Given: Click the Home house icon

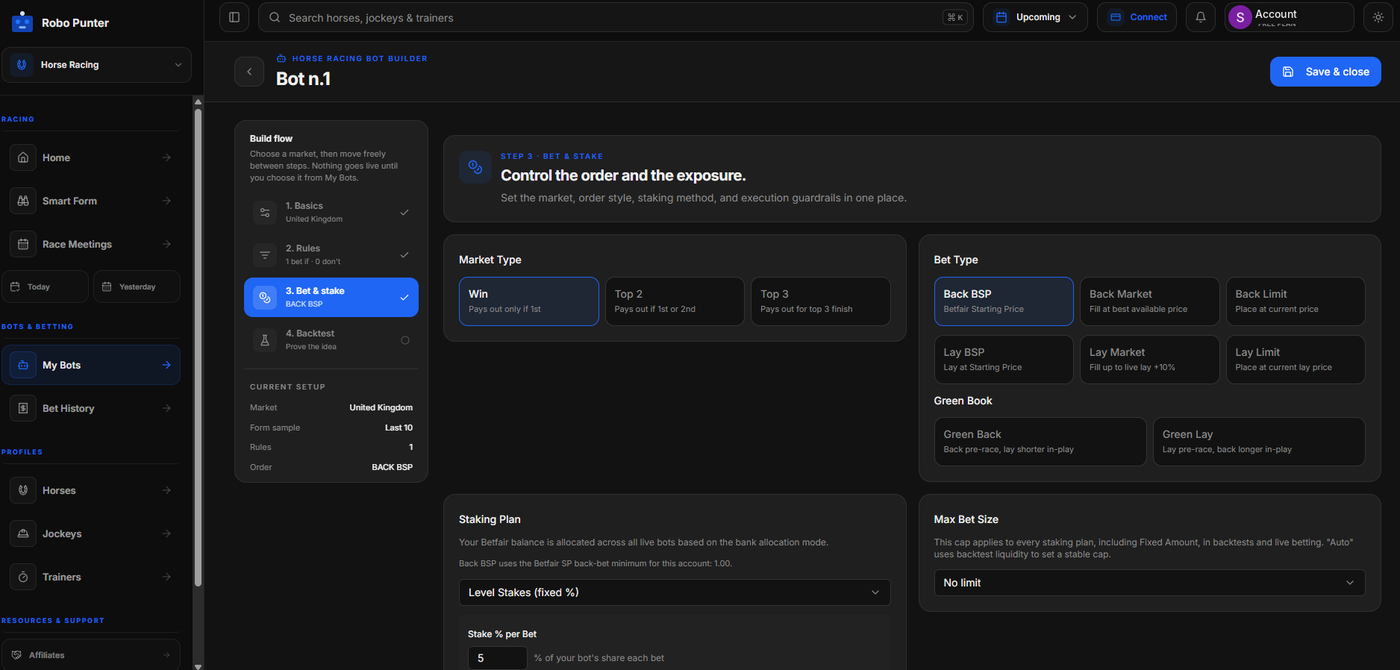Looking at the screenshot, I should click(24, 158).
